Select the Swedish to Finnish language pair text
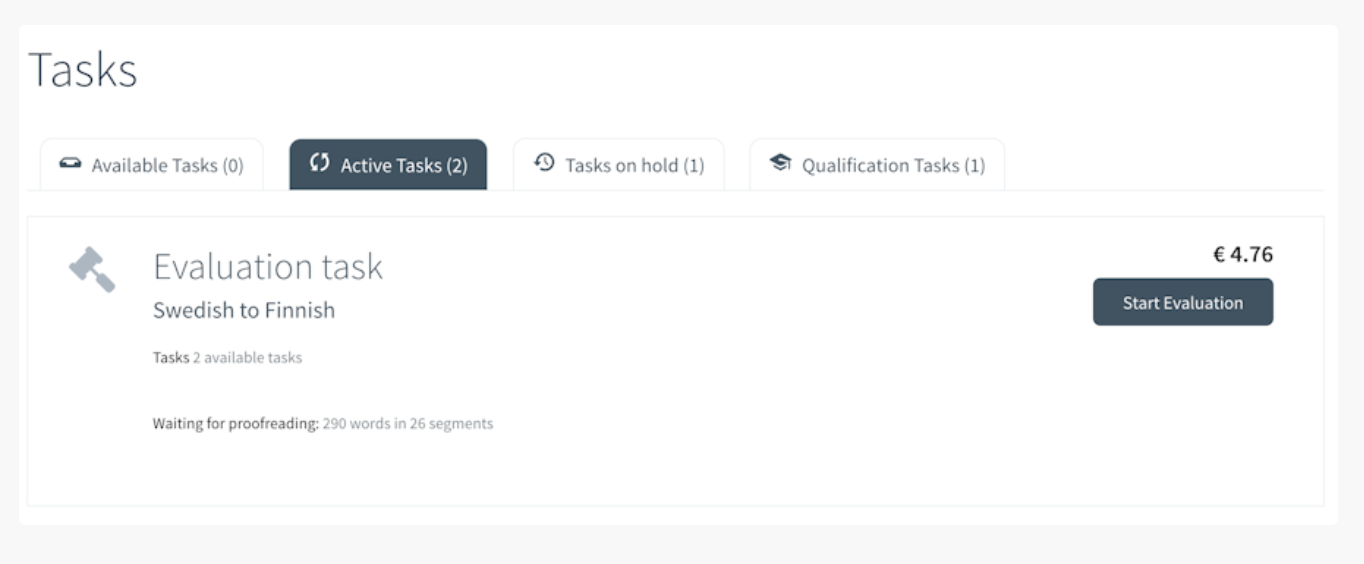 click(244, 310)
